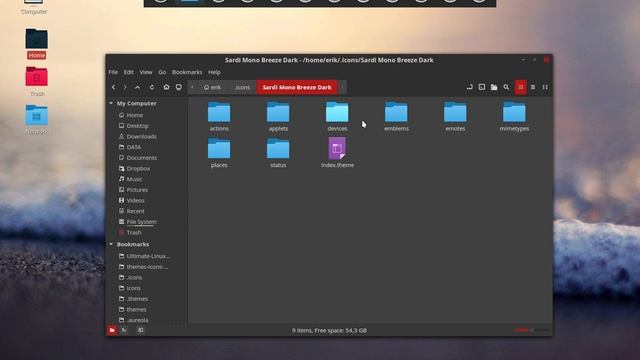Hide sidebar button in status bar

140,330
